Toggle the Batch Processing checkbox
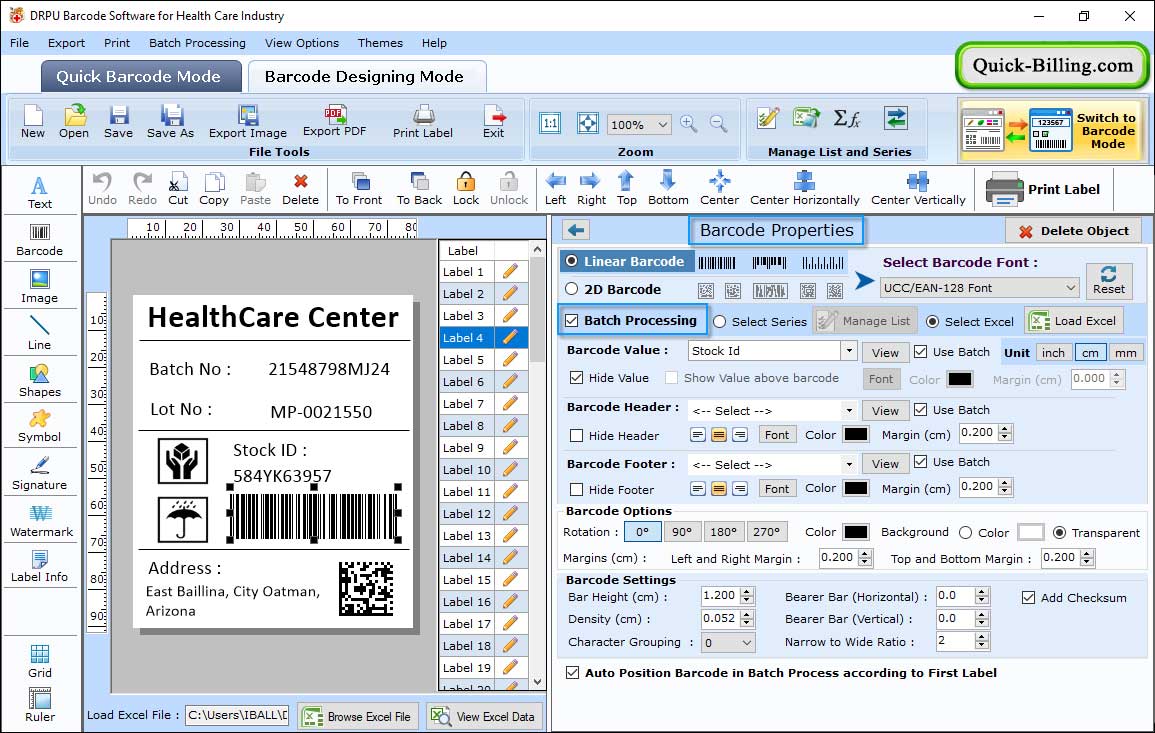The height and width of the screenshot is (733, 1155). pyautogui.click(x=572, y=320)
